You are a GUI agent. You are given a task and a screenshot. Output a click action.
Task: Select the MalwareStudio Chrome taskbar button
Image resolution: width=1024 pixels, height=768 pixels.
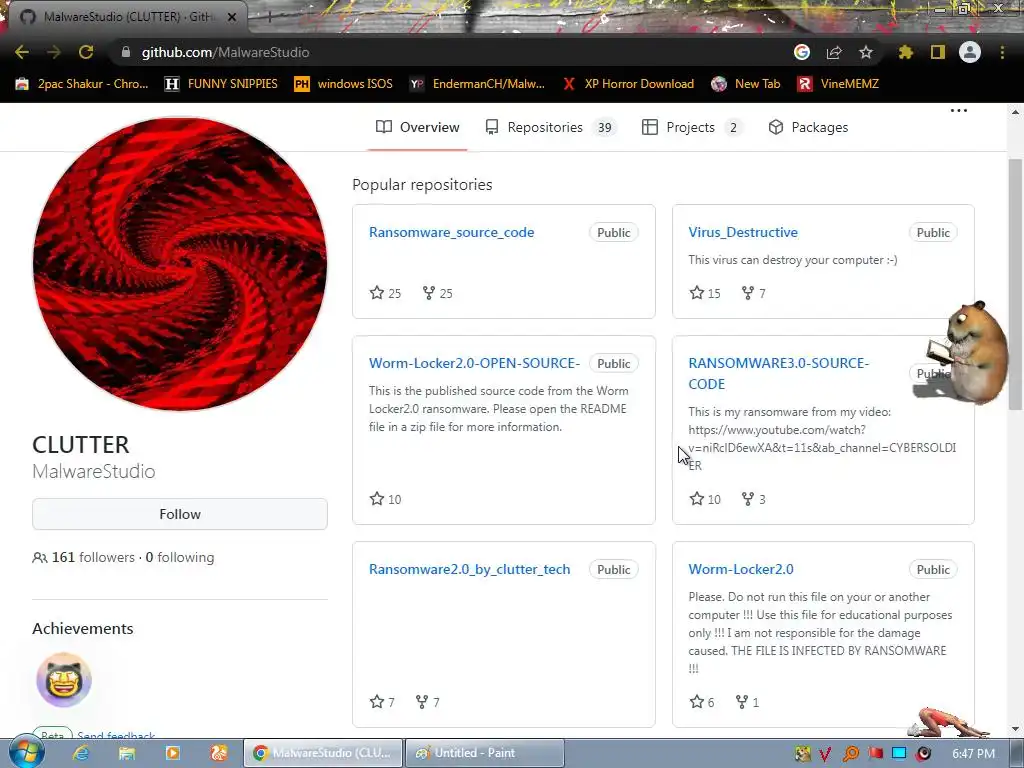point(323,753)
